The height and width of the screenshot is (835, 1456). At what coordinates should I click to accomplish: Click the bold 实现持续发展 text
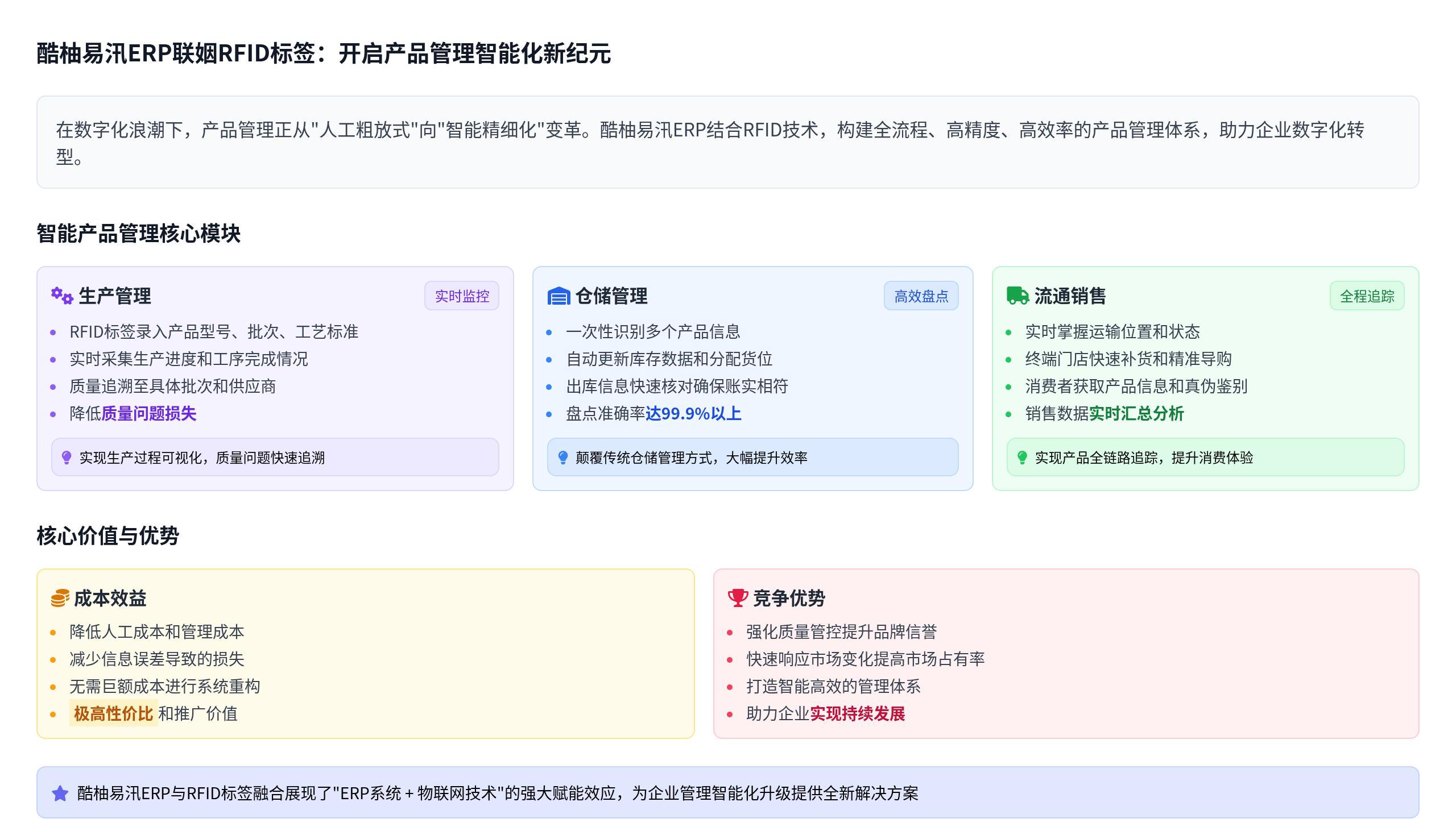coord(857,713)
